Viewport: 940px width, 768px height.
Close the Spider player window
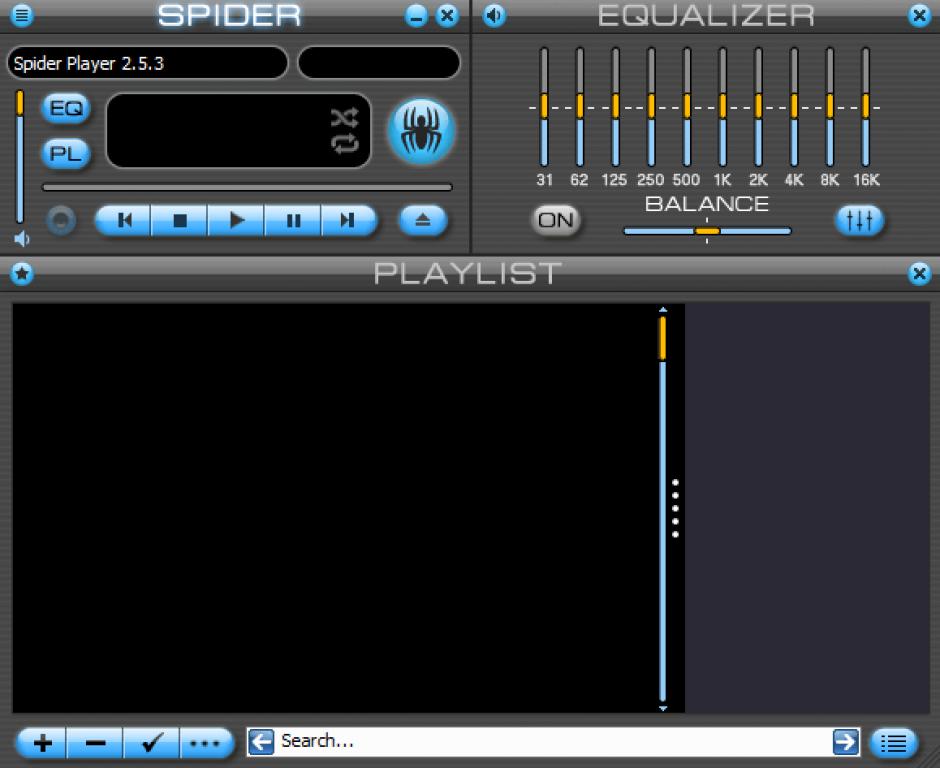(x=447, y=15)
